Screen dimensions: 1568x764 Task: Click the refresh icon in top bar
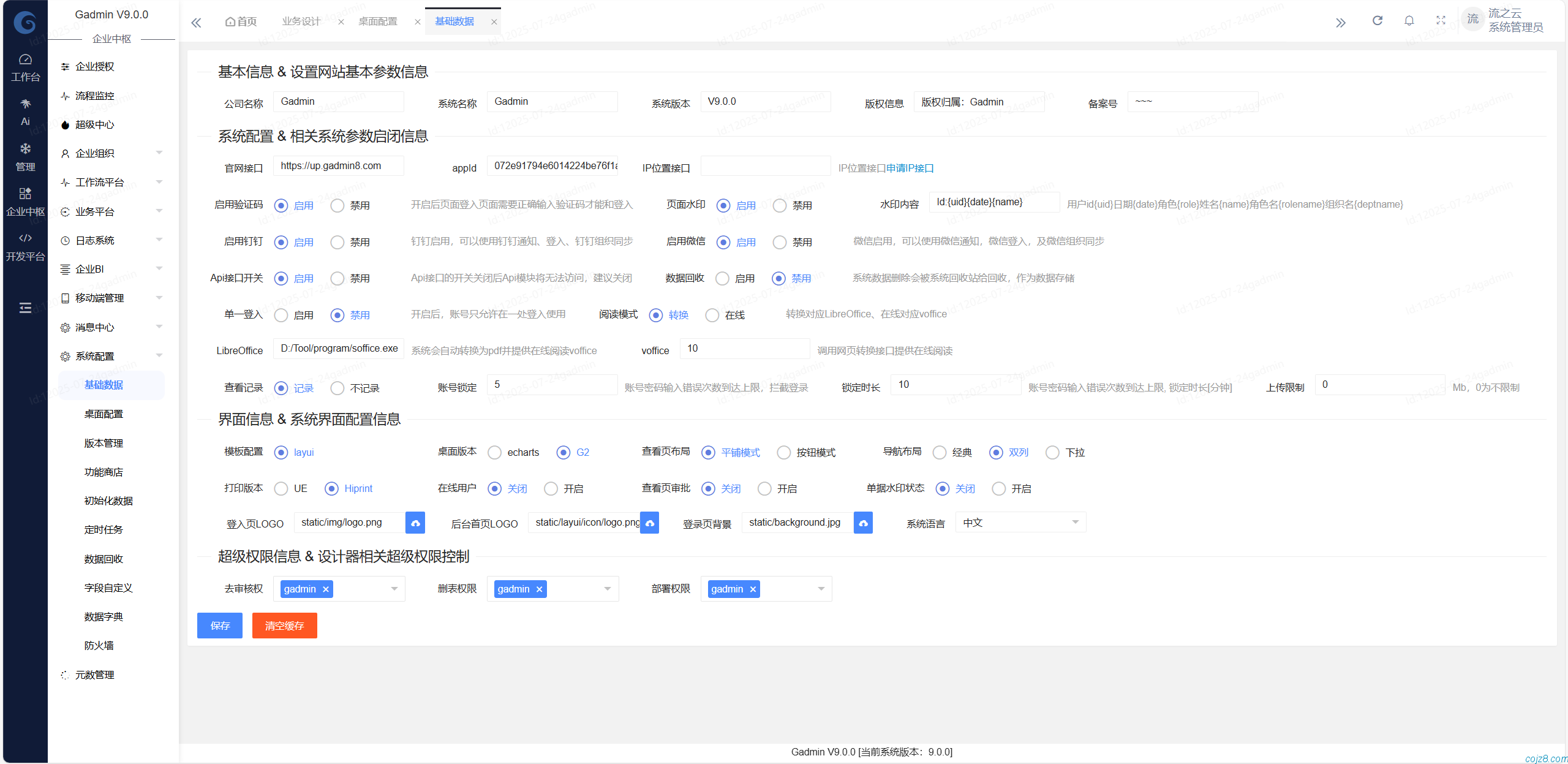[1377, 21]
